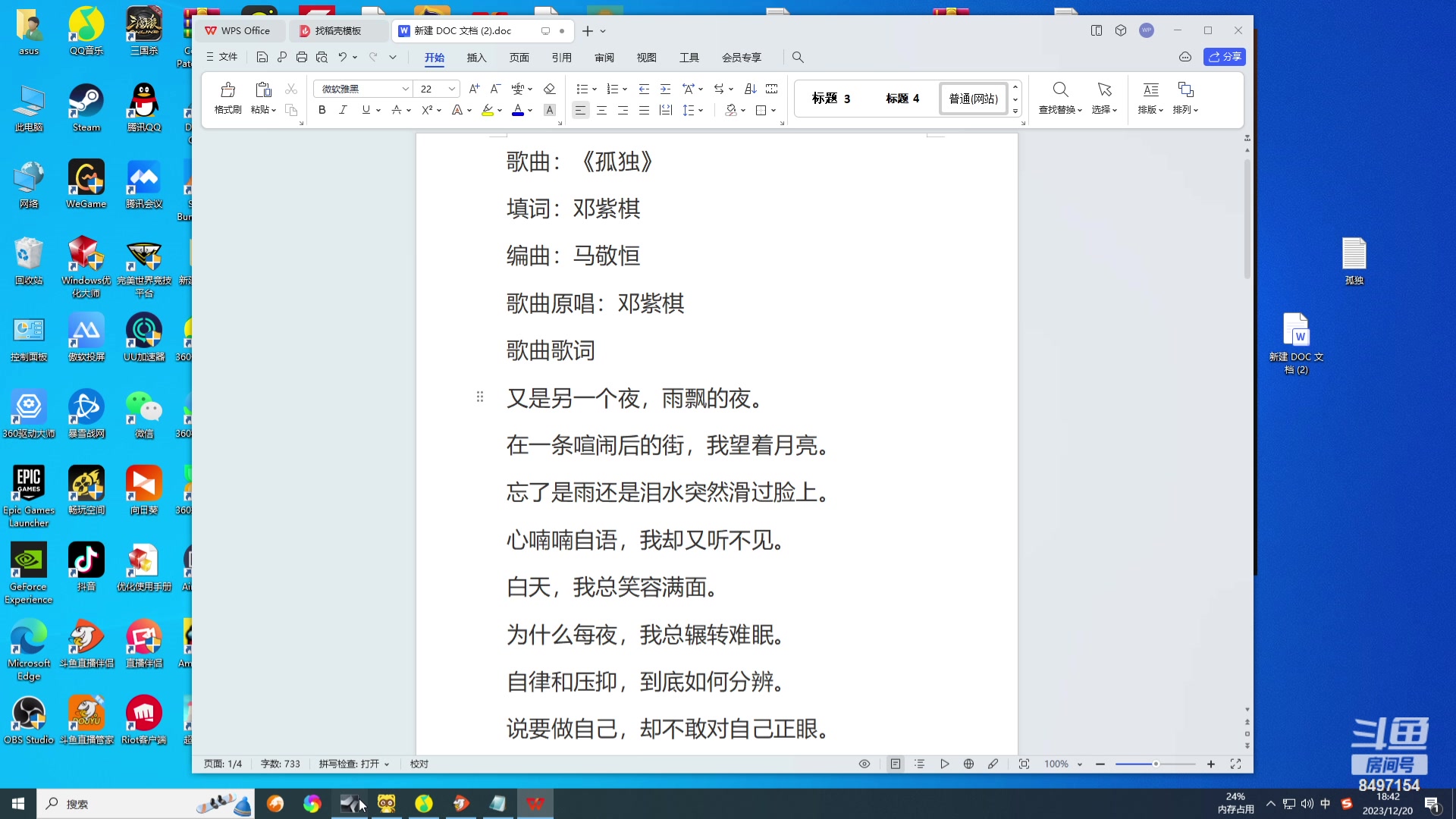The width and height of the screenshot is (1456, 819).
Task: Increase font size with A+ icon
Action: 474,89
